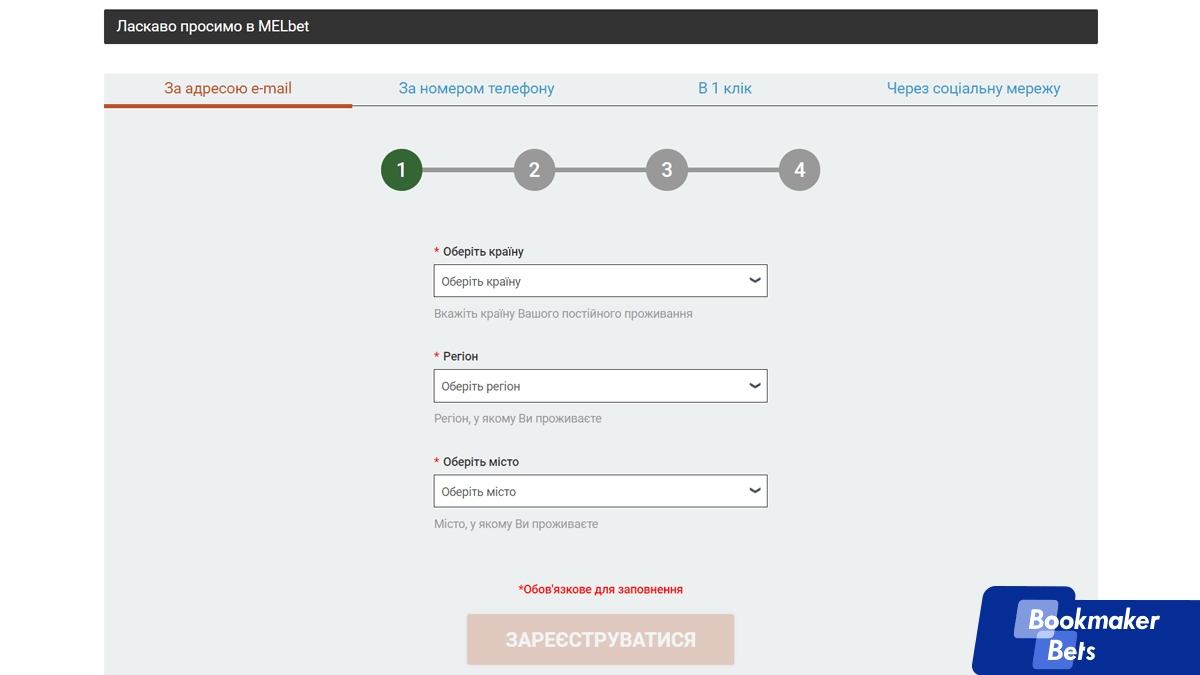Switch to 'За номером телефону' tab
The height and width of the screenshot is (675, 1200).
476,88
